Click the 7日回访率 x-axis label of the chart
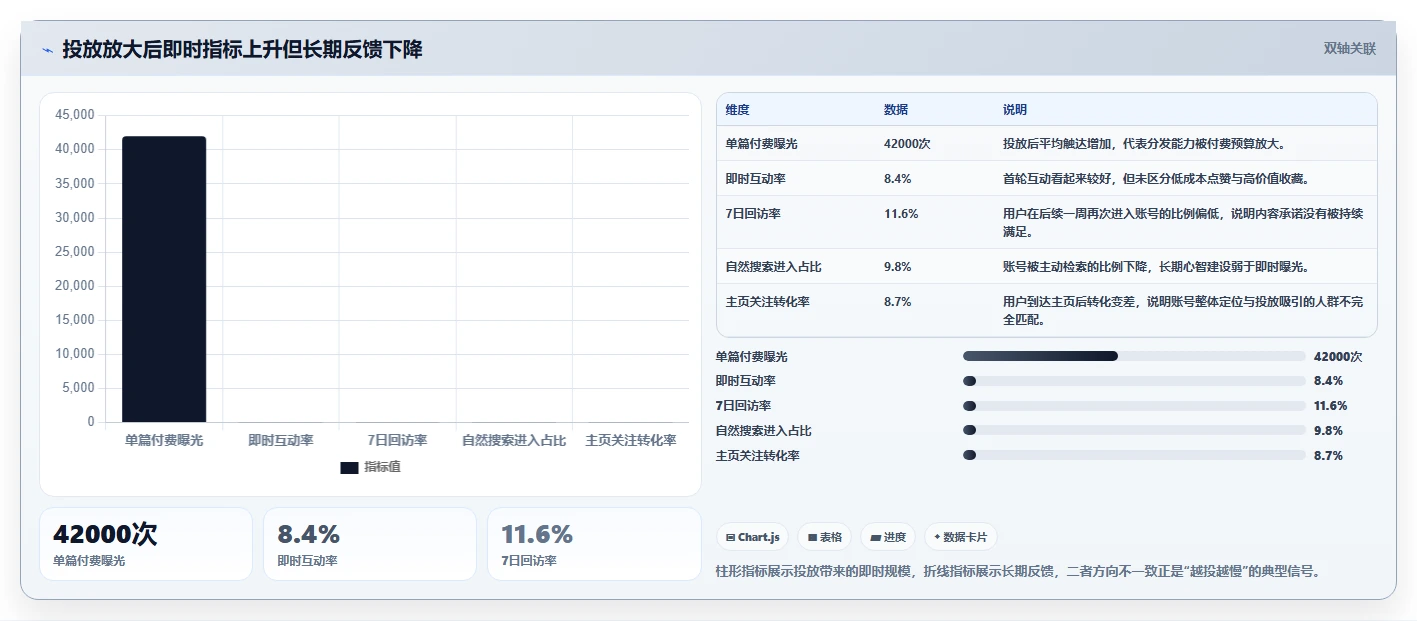The height and width of the screenshot is (621, 1417). (397, 440)
